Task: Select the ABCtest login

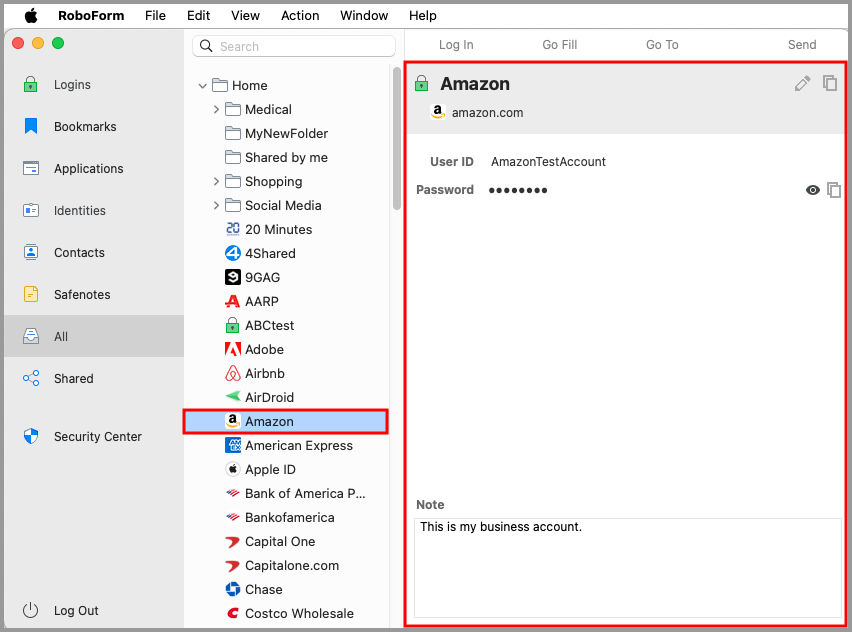Action: point(270,325)
